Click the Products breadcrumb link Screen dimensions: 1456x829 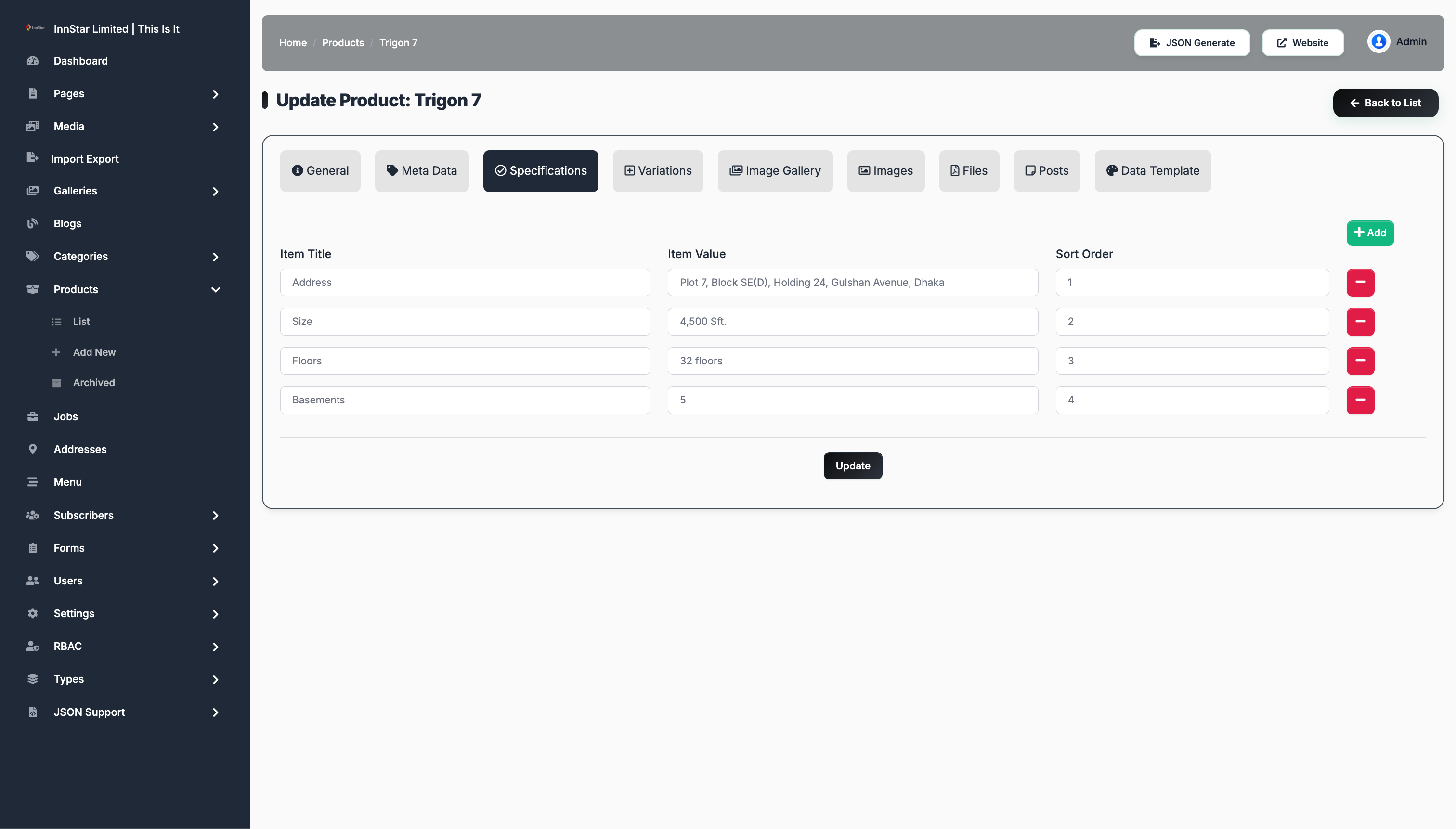click(x=343, y=43)
